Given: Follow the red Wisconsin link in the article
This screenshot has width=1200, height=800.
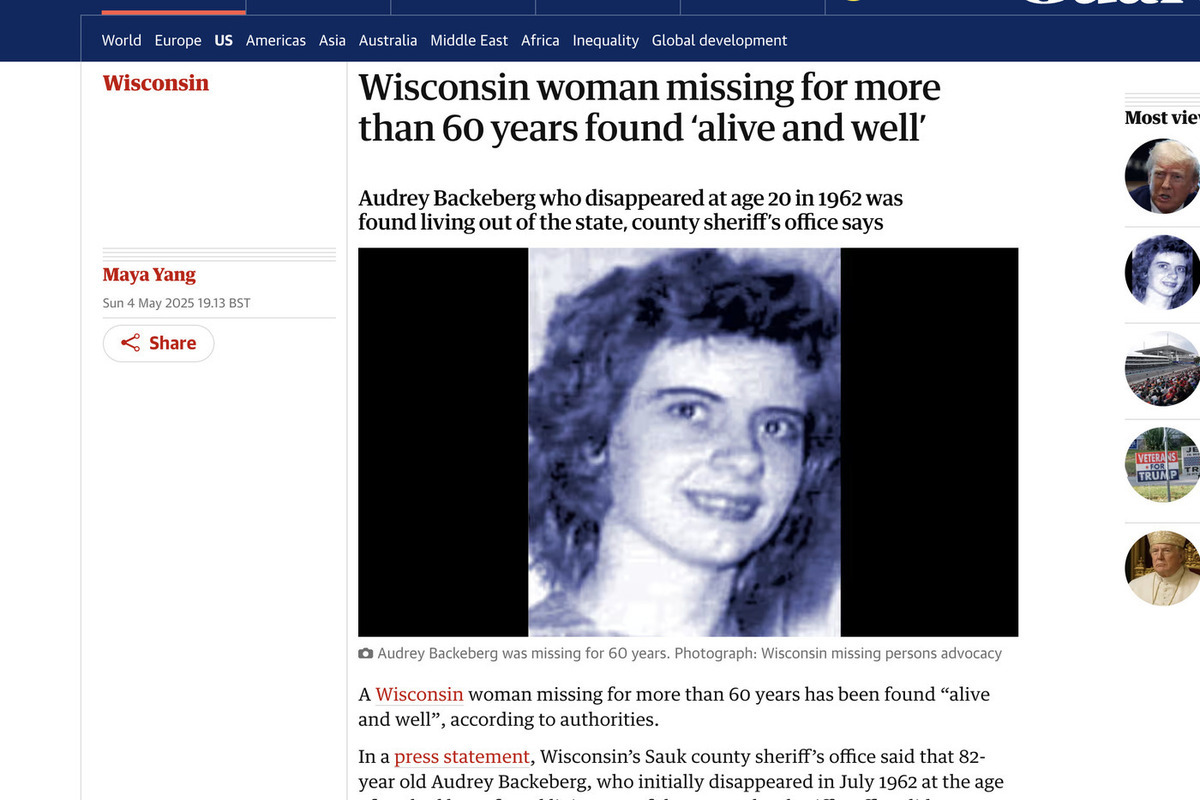Looking at the screenshot, I should 419,694.
